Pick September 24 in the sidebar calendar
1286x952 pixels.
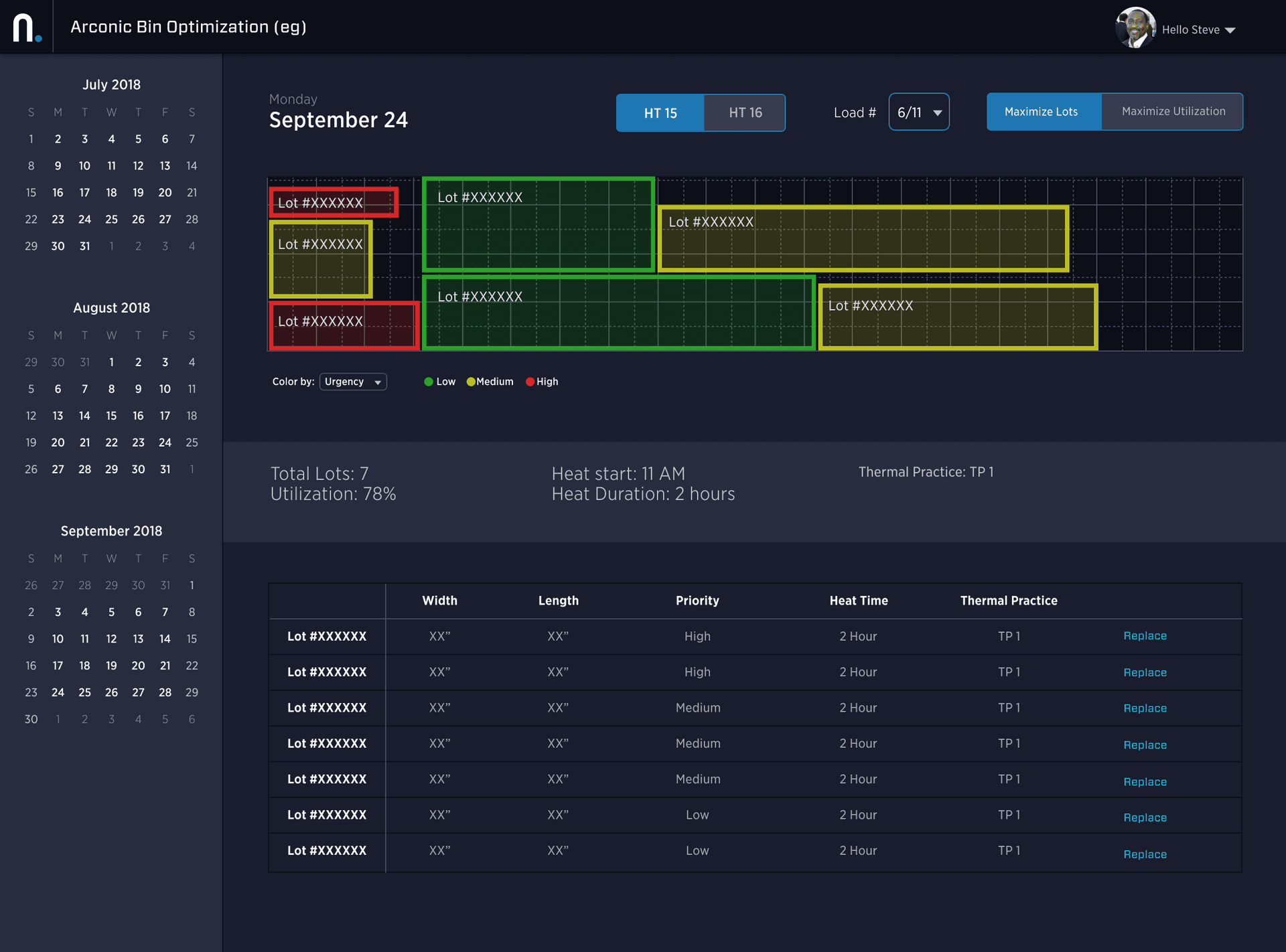pos(58,692)
